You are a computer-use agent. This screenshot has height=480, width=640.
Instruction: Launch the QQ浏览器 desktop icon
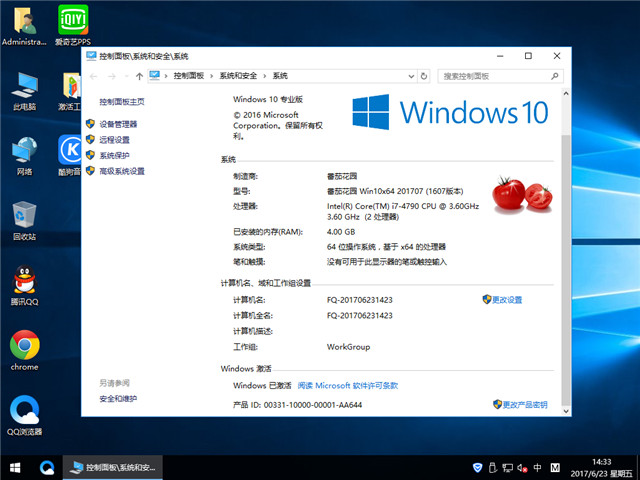tap(24, 416)
